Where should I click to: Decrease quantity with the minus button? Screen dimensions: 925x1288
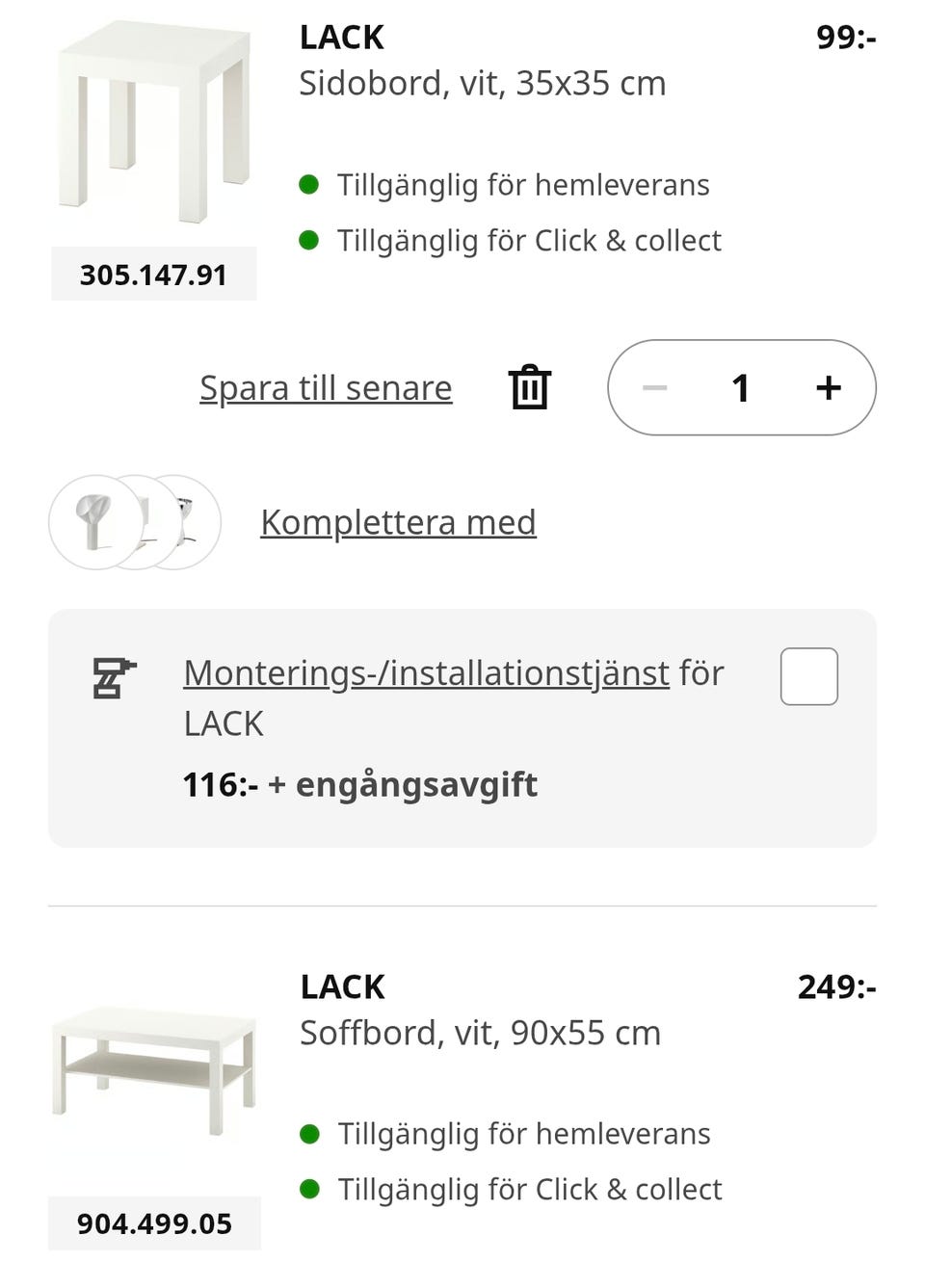click(655, 387)
